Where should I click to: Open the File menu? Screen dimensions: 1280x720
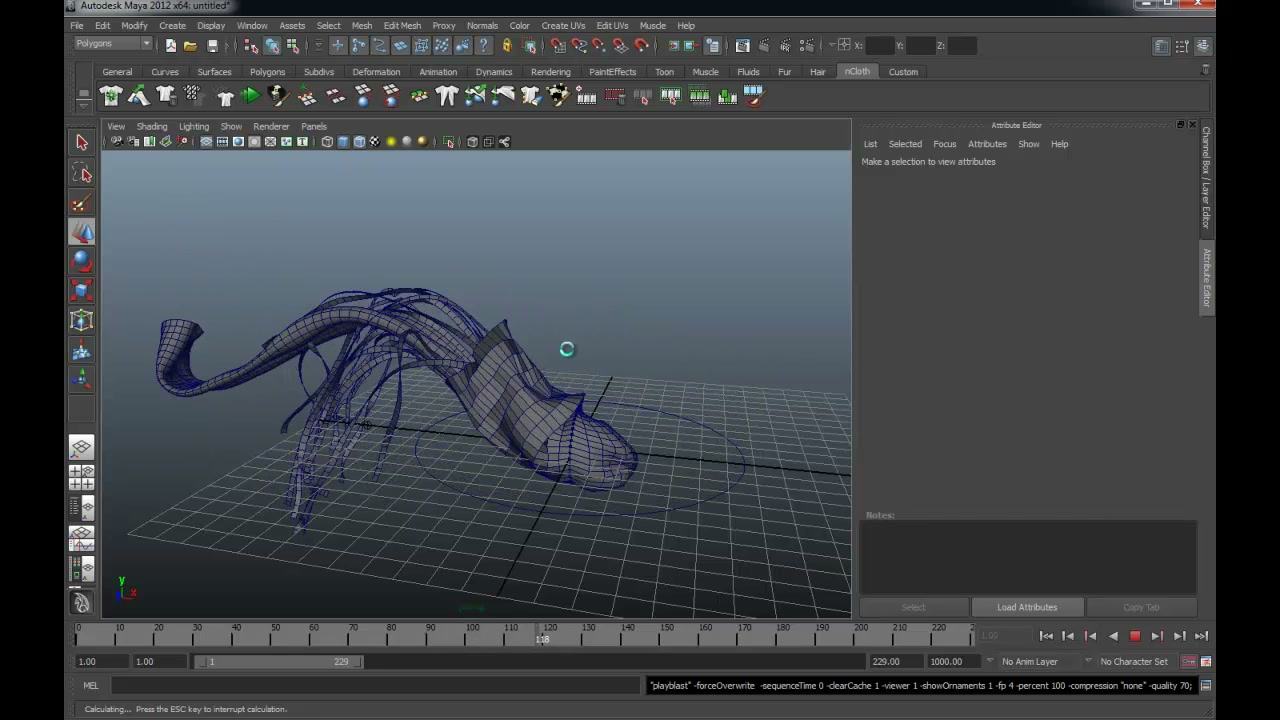(x=77, y=26)
